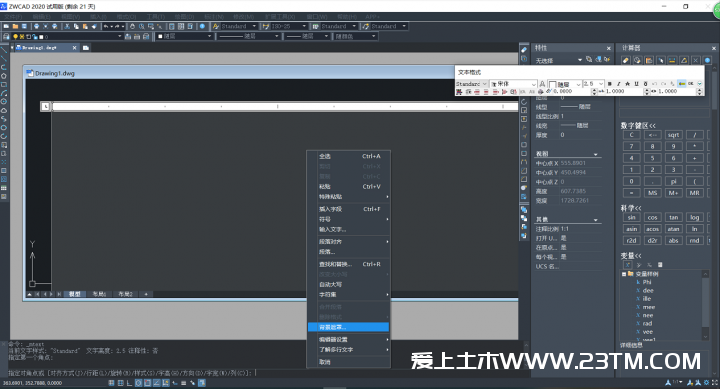
Task: Open the 宋体 font dropdown
Action: 513,84
